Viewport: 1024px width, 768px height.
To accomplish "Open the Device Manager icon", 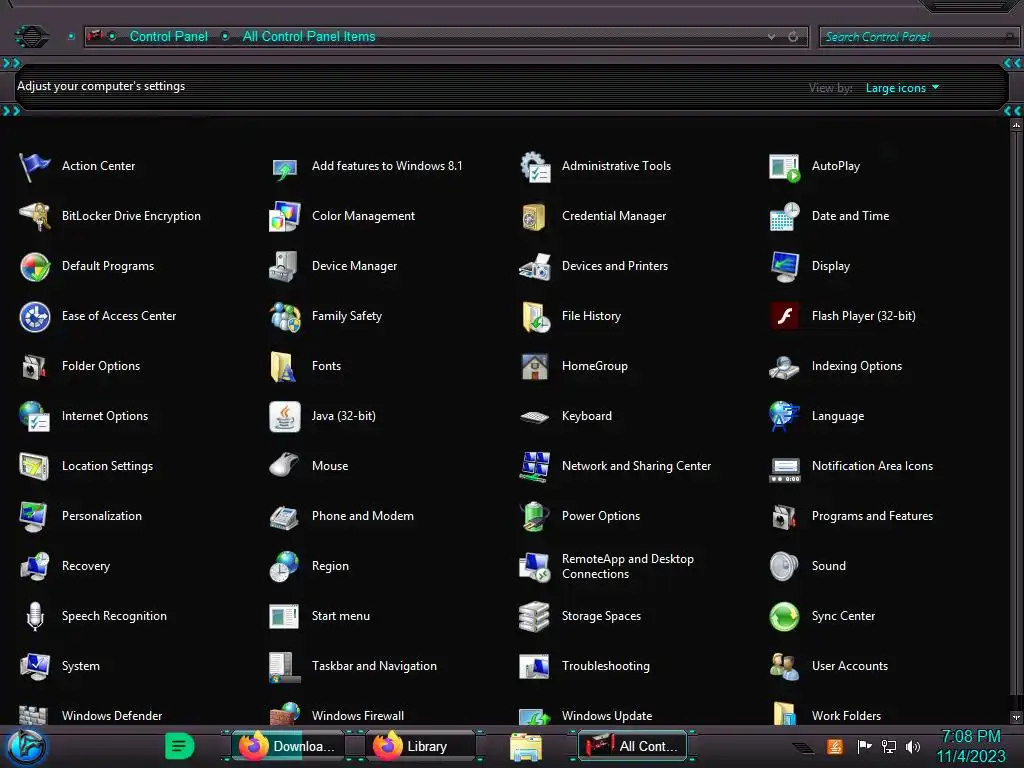I will pyautogui.click(x=285, y=266).
